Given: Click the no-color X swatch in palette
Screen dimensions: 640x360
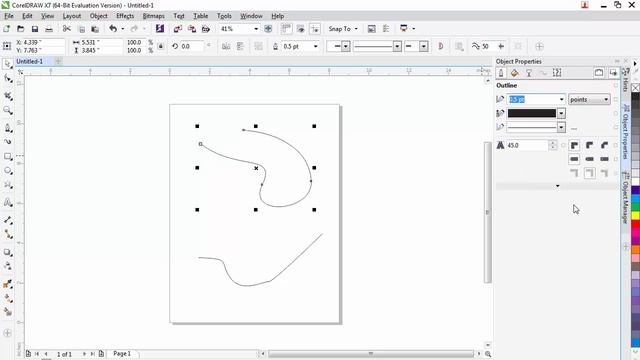Looking at the screenshot, I should point(636,88).
